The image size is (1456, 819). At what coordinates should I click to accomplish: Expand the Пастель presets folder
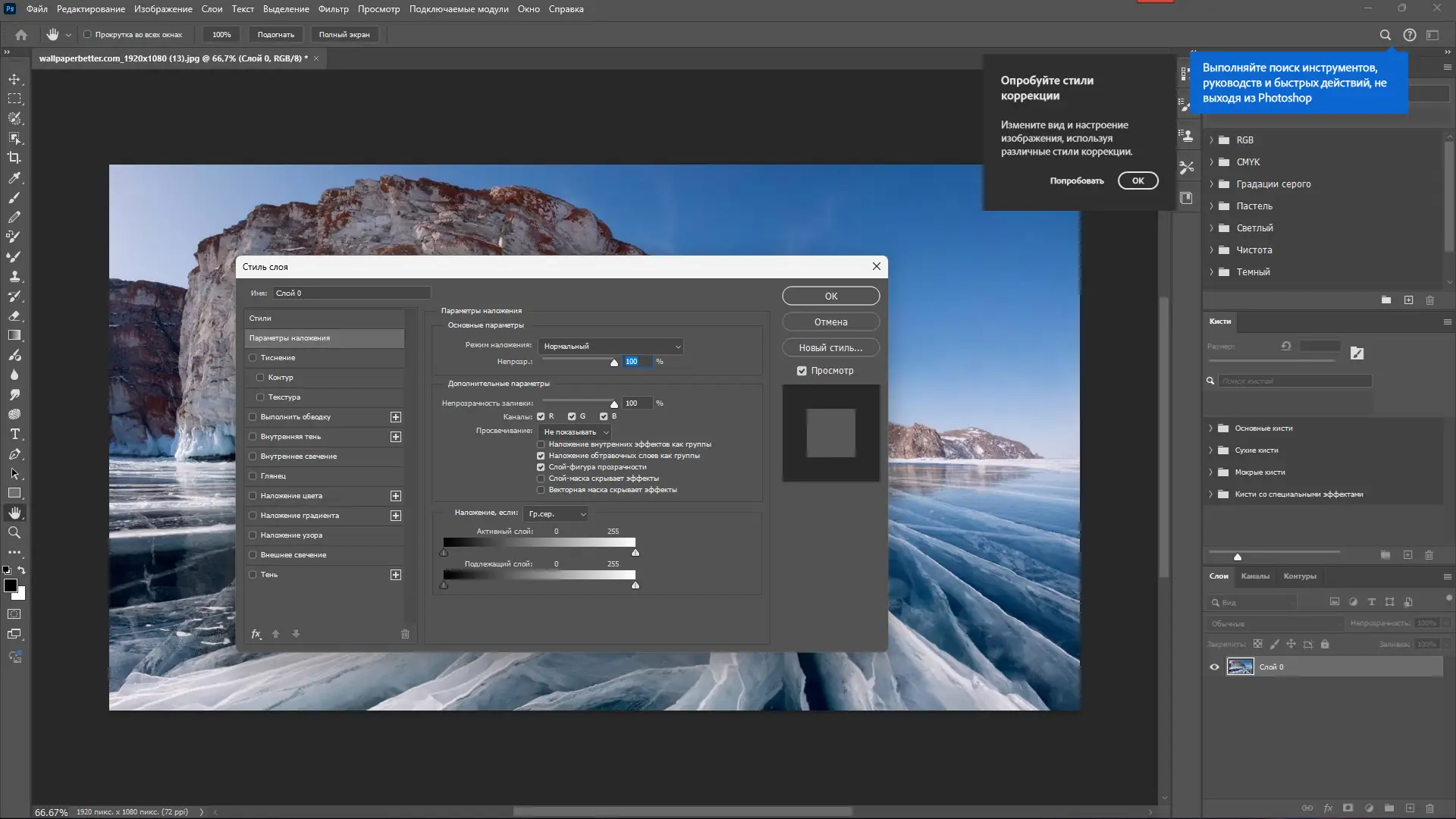(x=1211, y=206)
